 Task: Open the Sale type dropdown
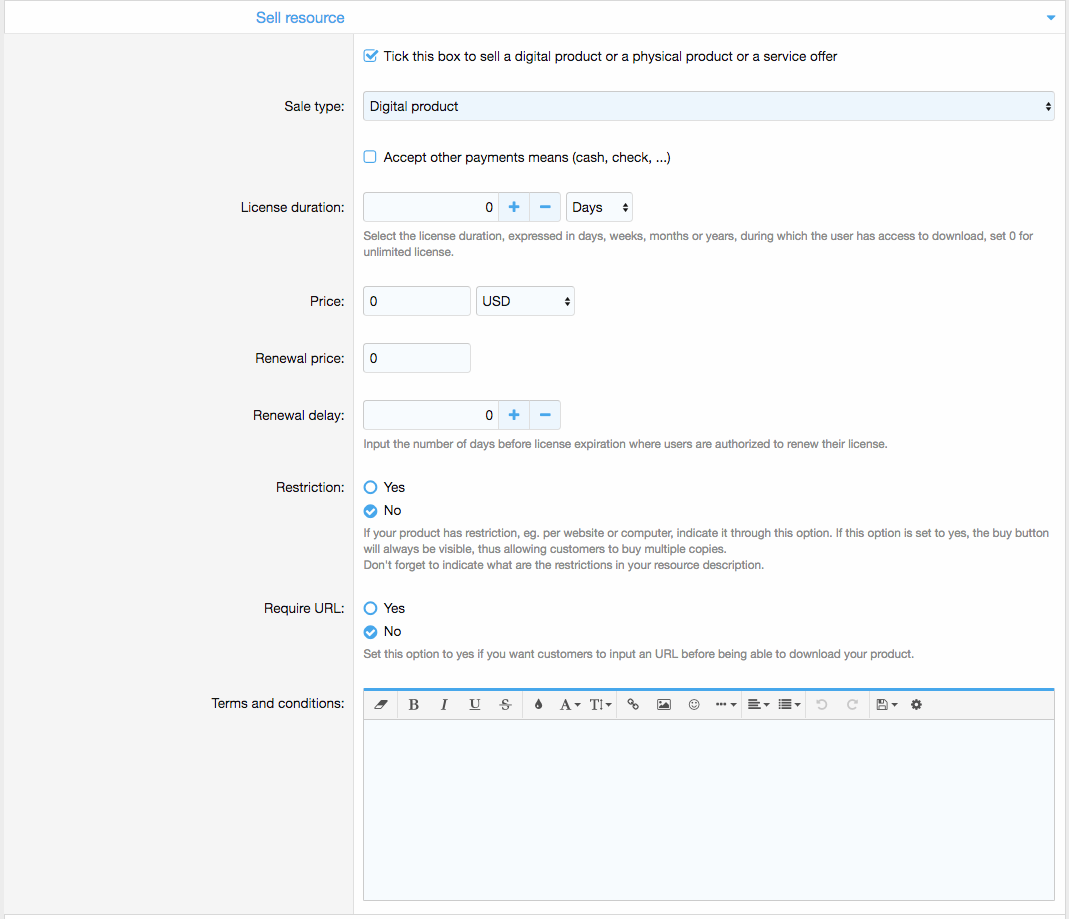pyautogui.click(x=708, y=106)
